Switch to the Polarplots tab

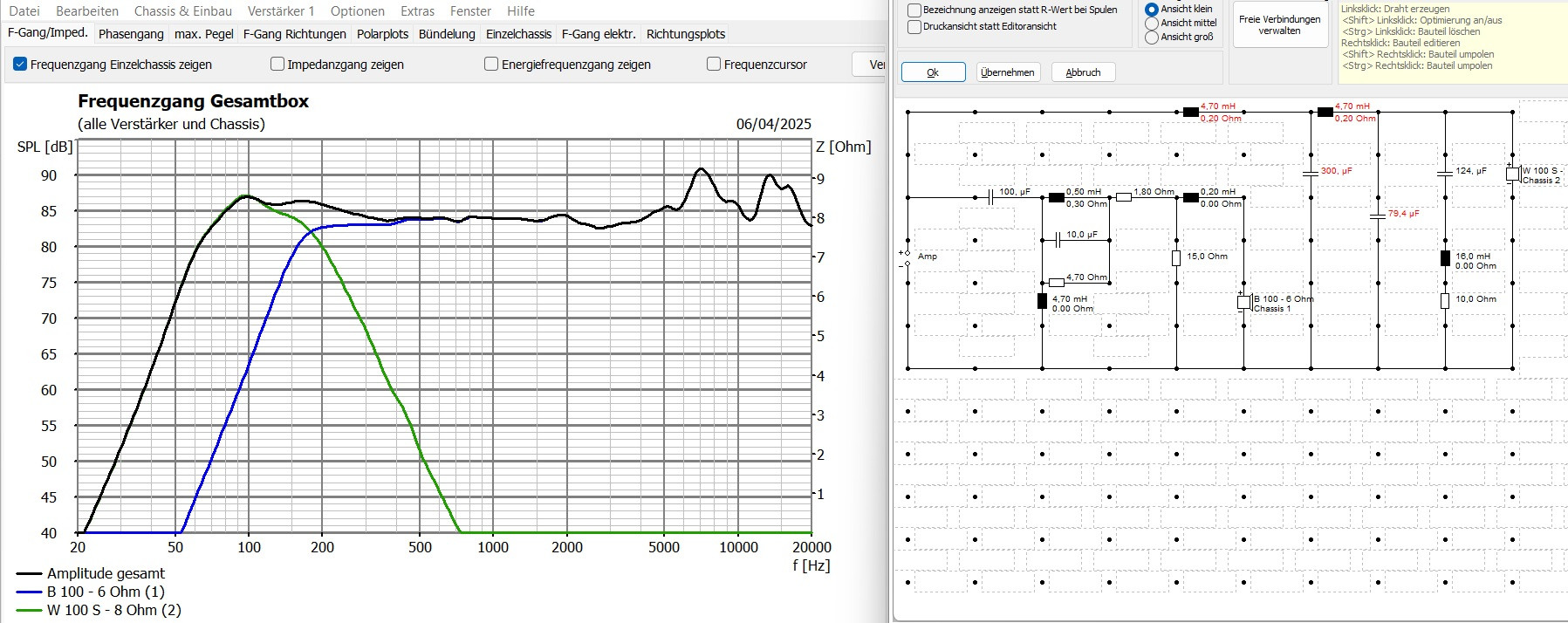[x=382, y=34]
